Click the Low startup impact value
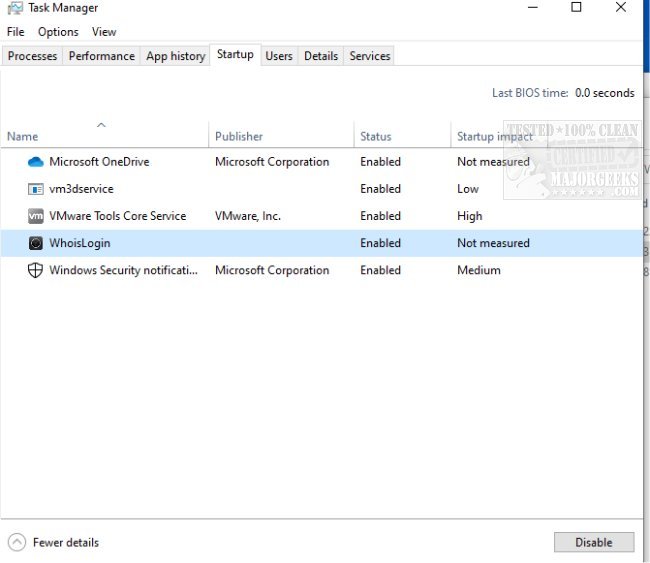Image resolution: width=650 pixels, height=563 pixels. (x=468, y=189)
